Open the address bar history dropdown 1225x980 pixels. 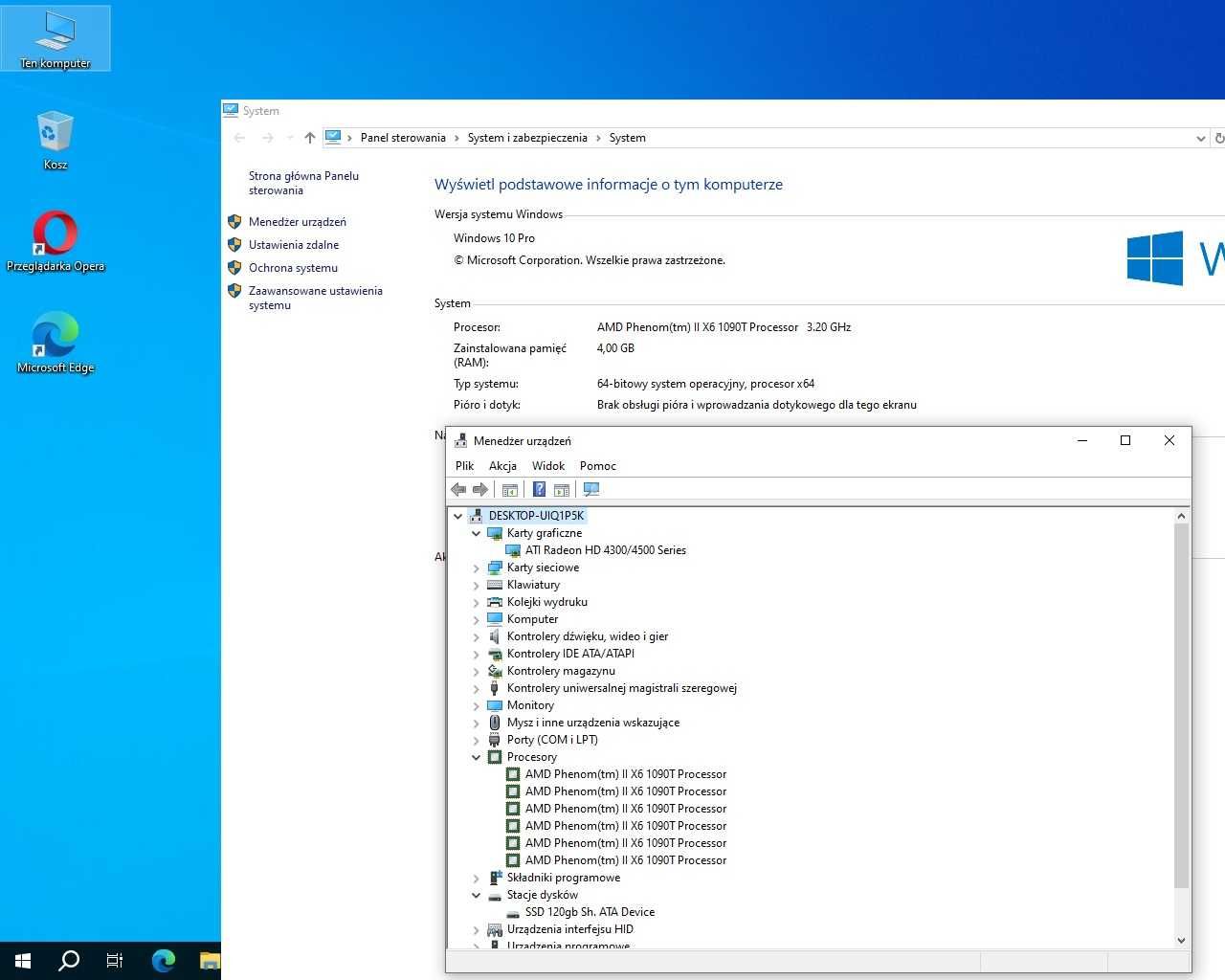pos(1201,139)
